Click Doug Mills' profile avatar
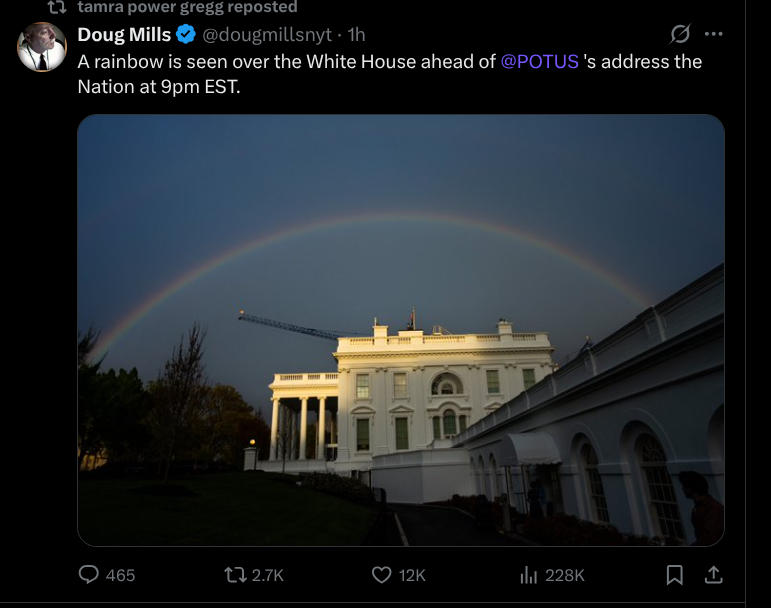 pyautogui.click(x=43, y=47)
